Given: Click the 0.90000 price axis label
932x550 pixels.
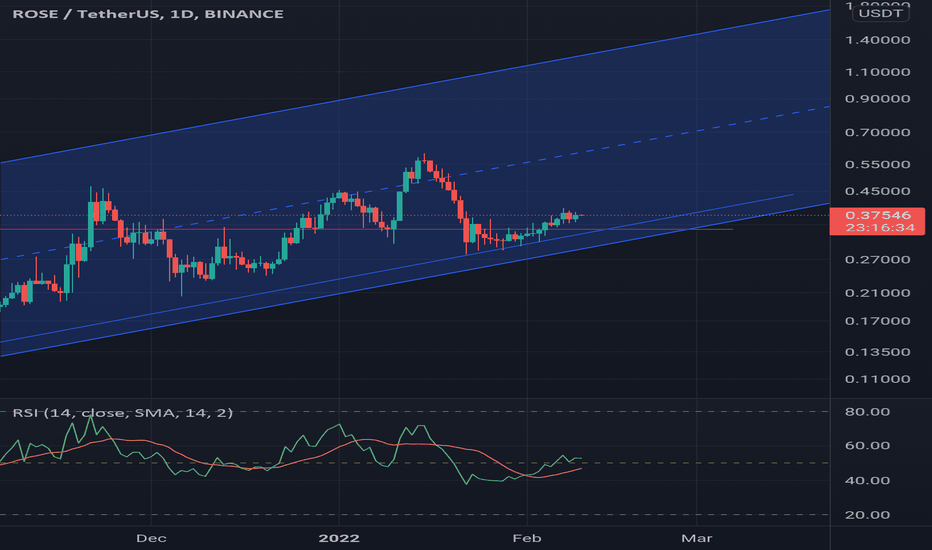Looking at the screenshot, I should click(877, 99).
